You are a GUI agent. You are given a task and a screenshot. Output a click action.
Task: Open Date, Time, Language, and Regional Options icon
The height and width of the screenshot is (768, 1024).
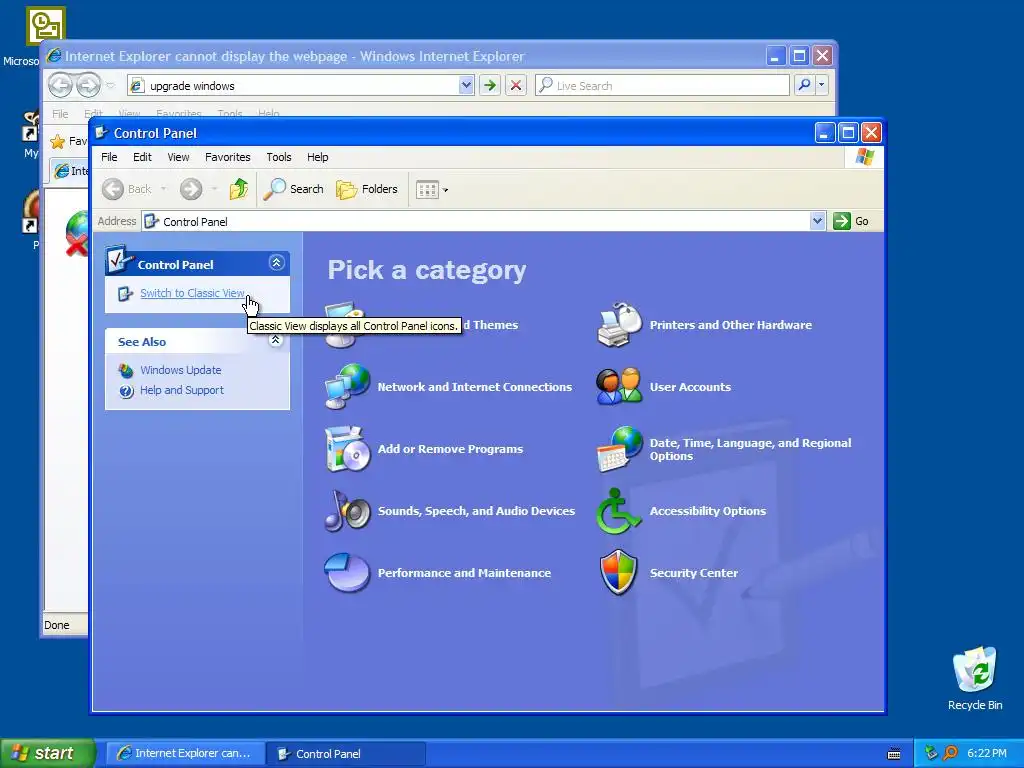point(619,449)
